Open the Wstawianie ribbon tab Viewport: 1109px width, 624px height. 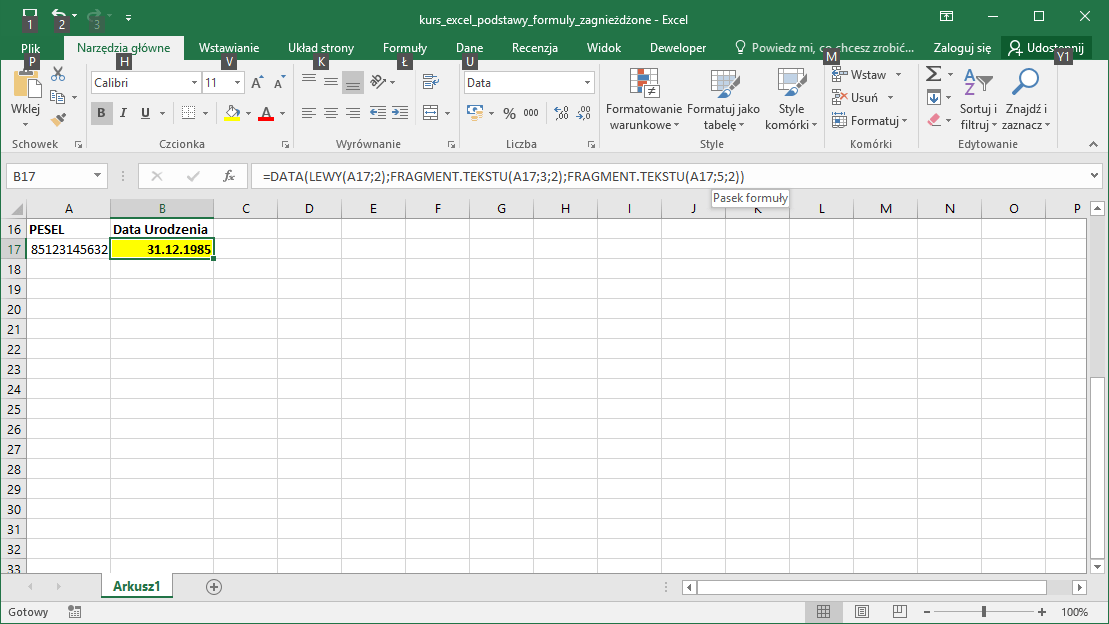[228, 47]
